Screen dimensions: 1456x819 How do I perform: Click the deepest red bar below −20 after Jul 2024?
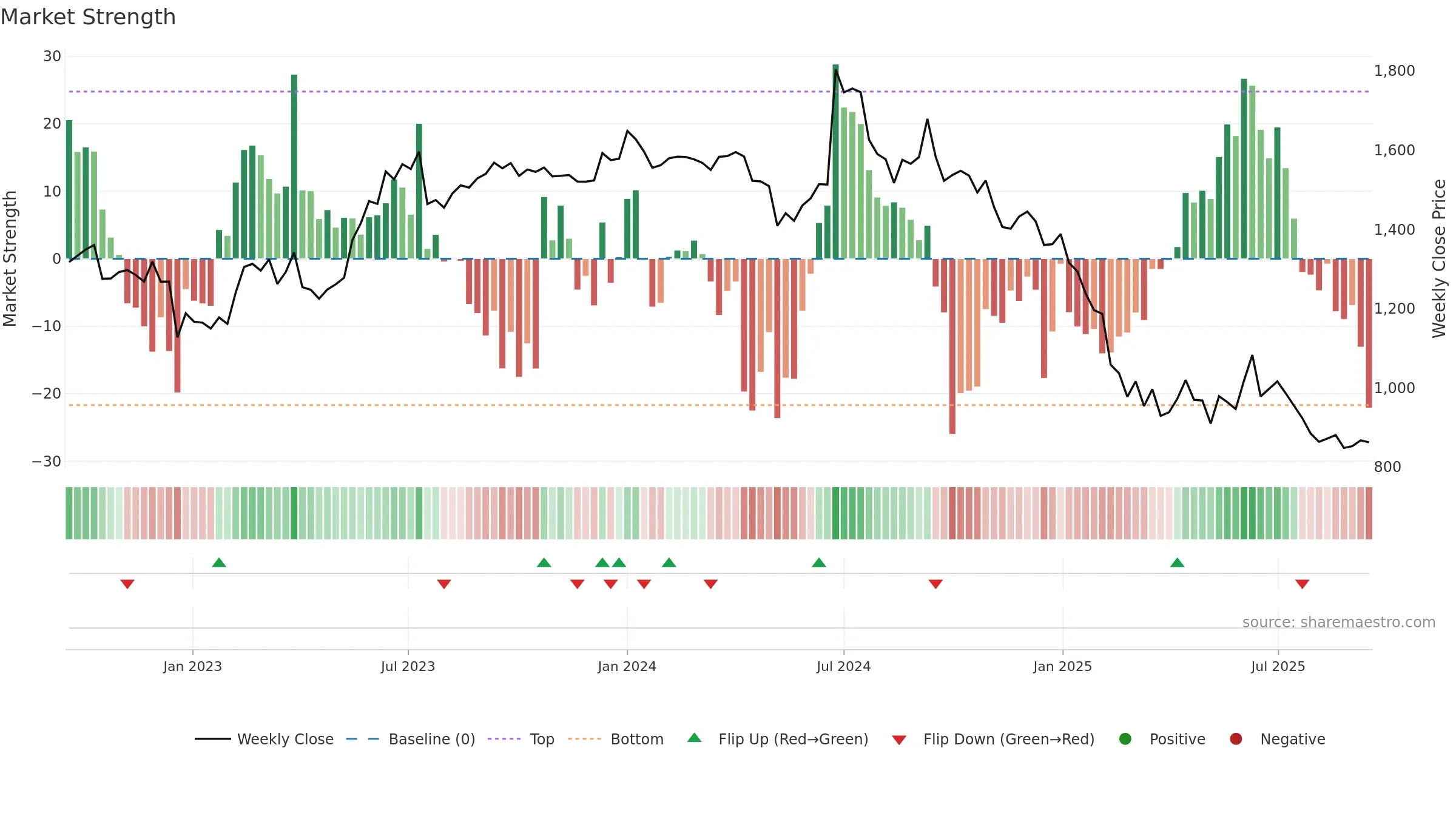(x=952, y=346)
